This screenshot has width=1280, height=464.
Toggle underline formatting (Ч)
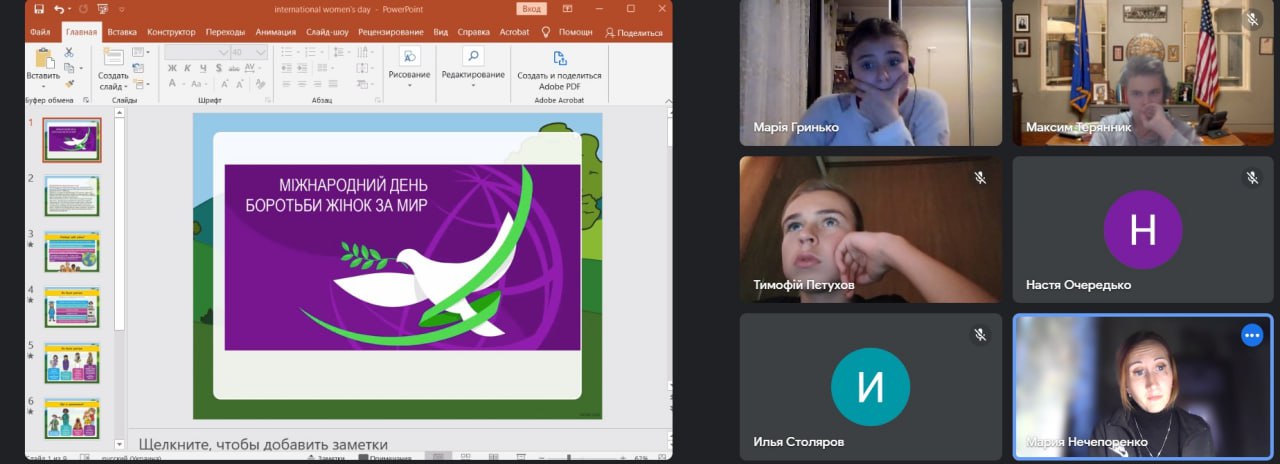[x=201, y=68]
